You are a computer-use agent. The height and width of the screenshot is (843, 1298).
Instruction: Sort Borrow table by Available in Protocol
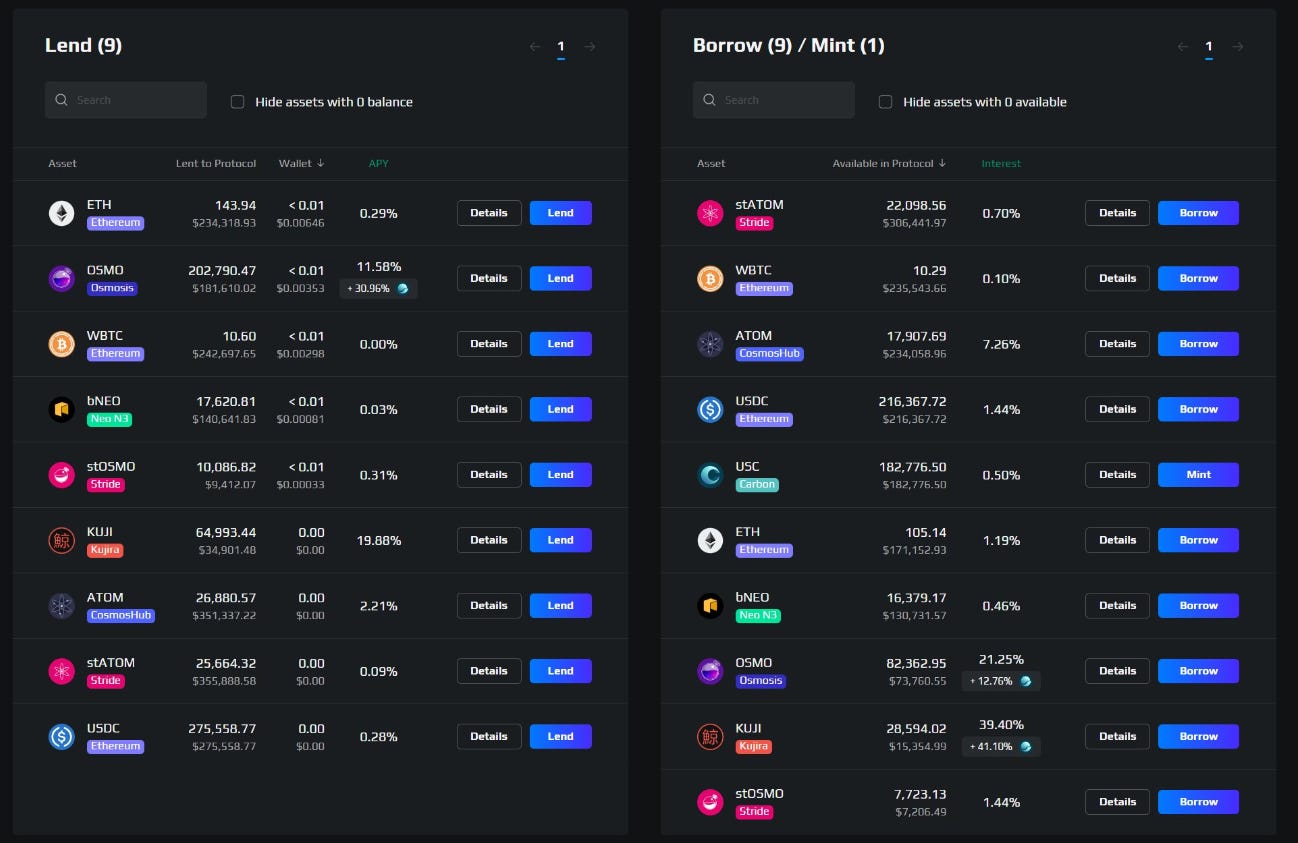click(889, 163)
